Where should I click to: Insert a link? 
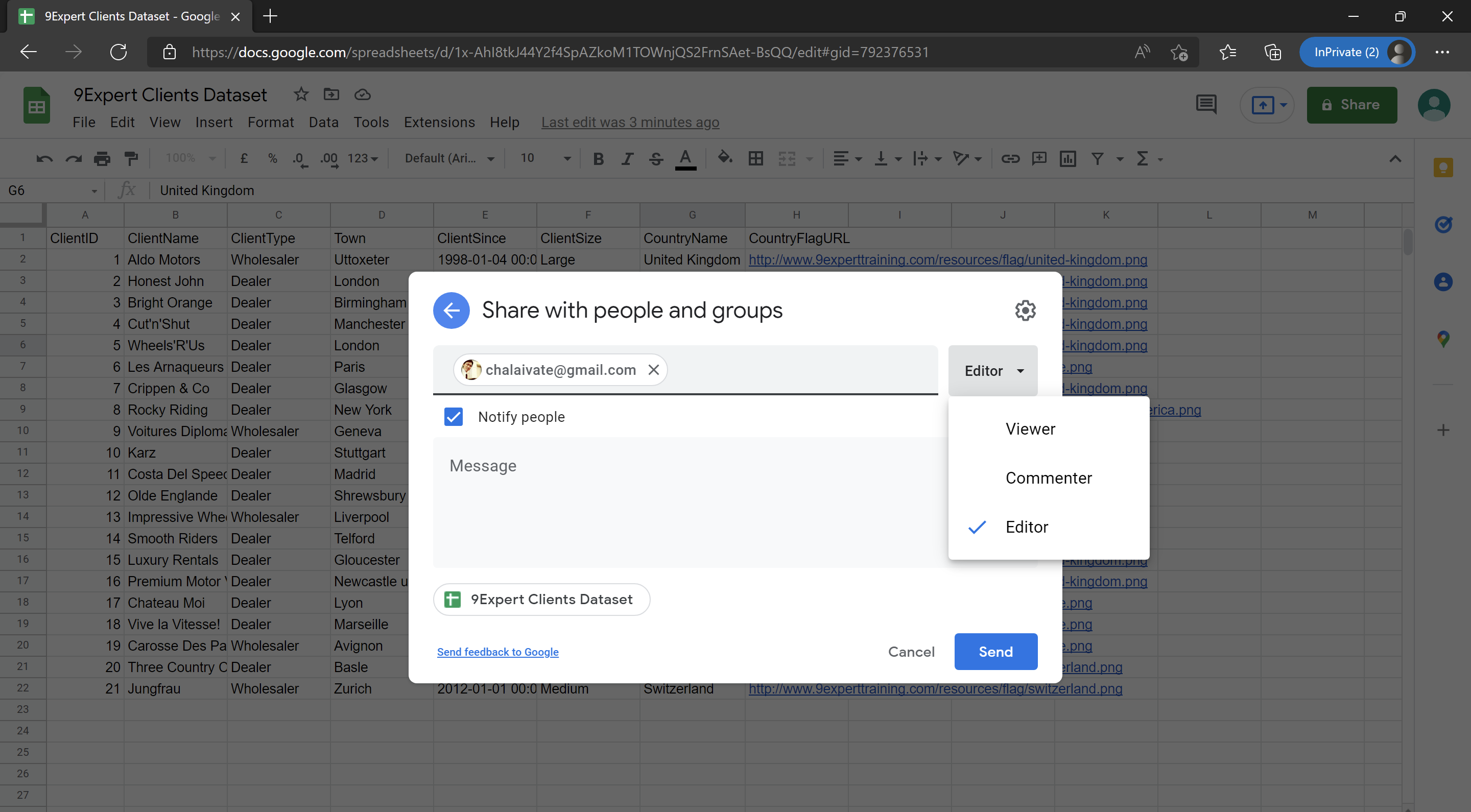(1011, 159)
